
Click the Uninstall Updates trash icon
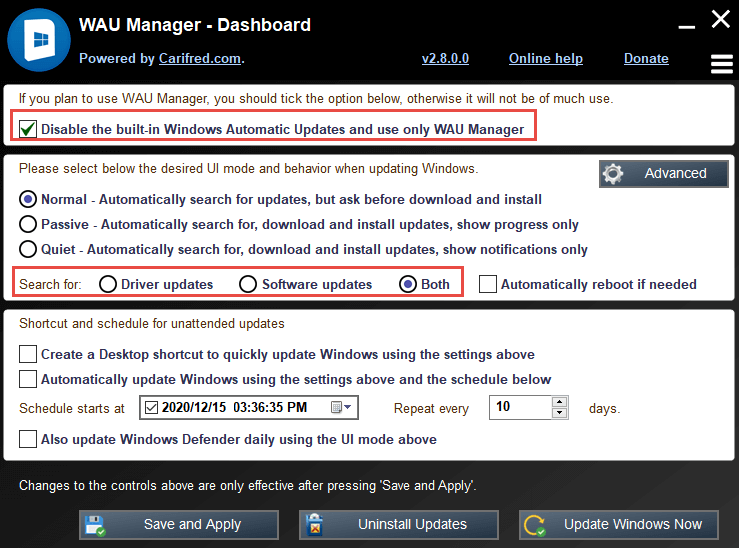click(x=313, y=525)
